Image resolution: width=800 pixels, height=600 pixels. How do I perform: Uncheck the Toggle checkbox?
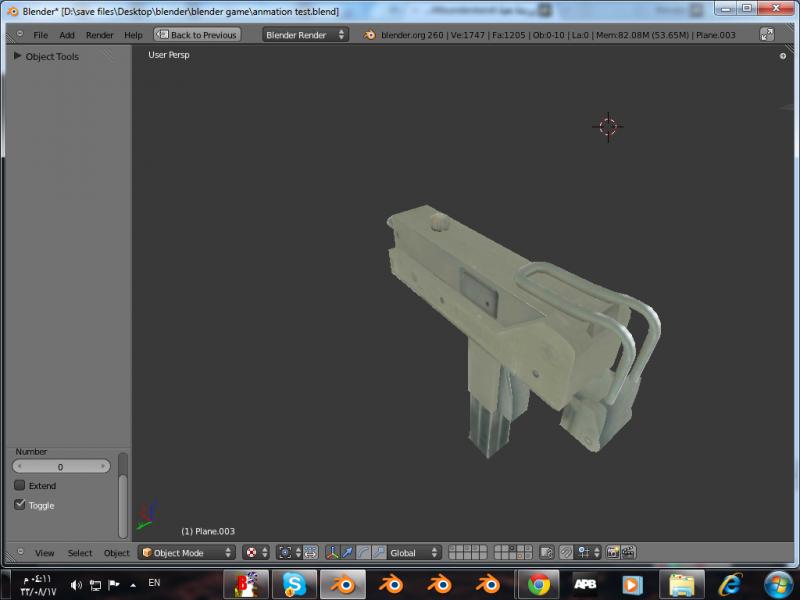[x=20, y=505]
